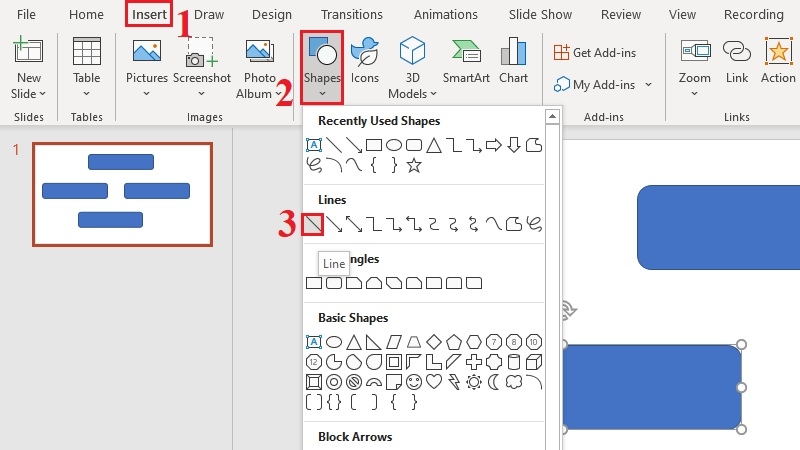Click the Action button in Links group
The width and height of the screenshot is (800, 450).
(778, 60)
